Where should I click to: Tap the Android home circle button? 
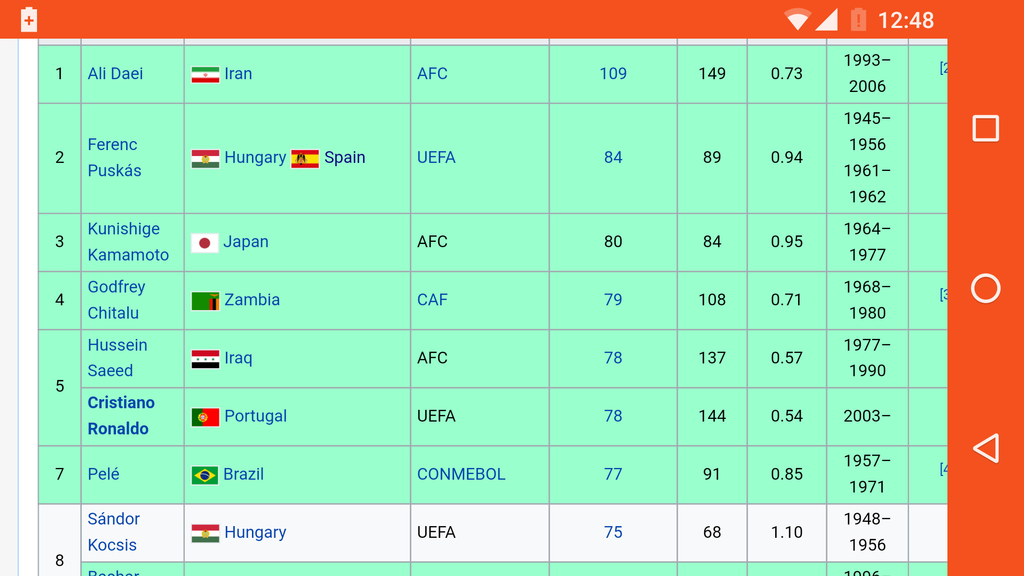(985, 288)
